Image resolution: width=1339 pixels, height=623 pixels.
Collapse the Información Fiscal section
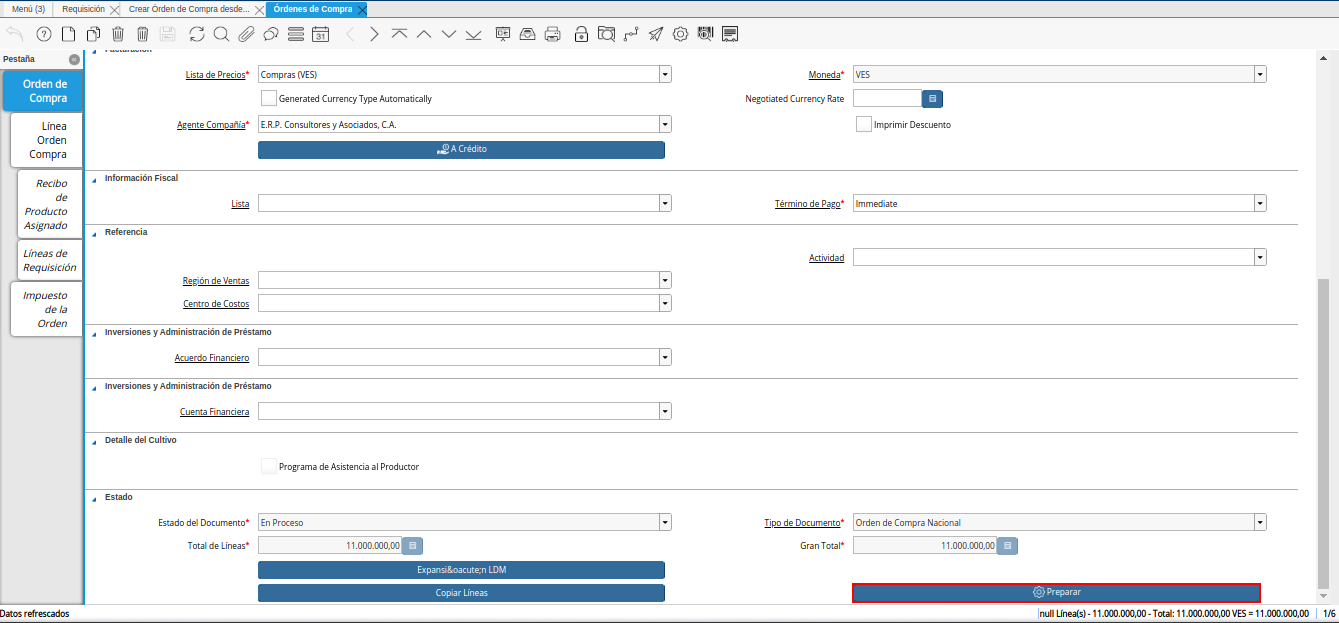96,179
